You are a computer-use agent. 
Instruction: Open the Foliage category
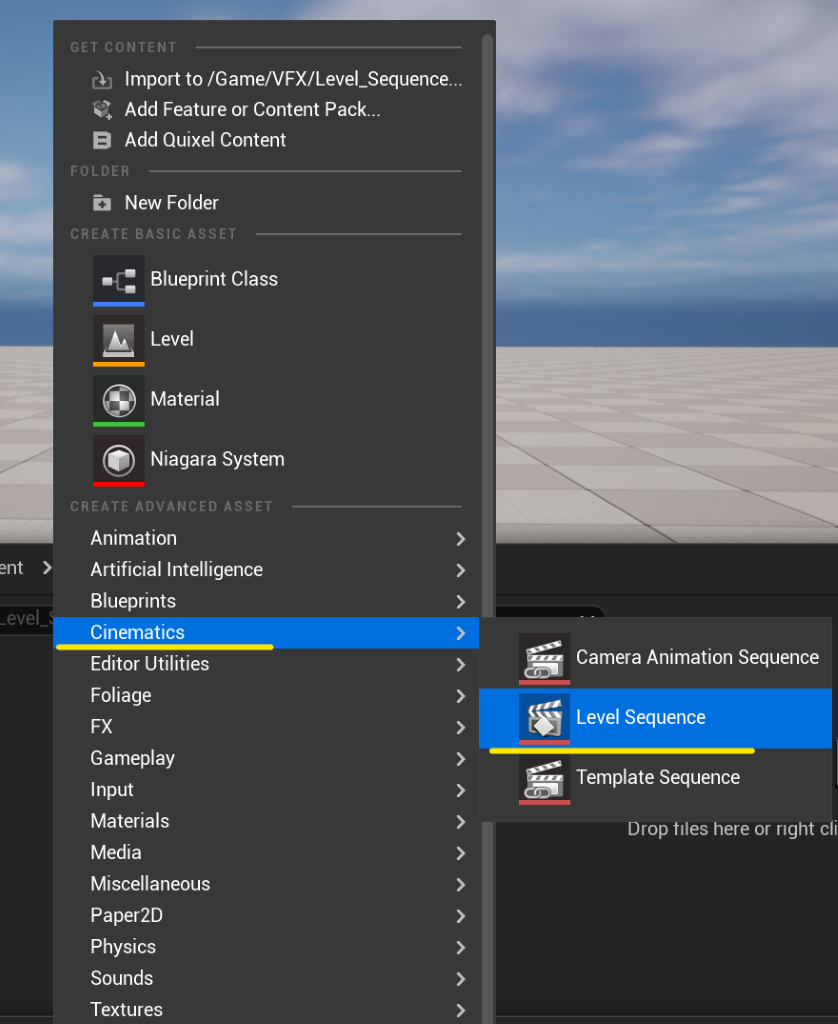(266, 695)
